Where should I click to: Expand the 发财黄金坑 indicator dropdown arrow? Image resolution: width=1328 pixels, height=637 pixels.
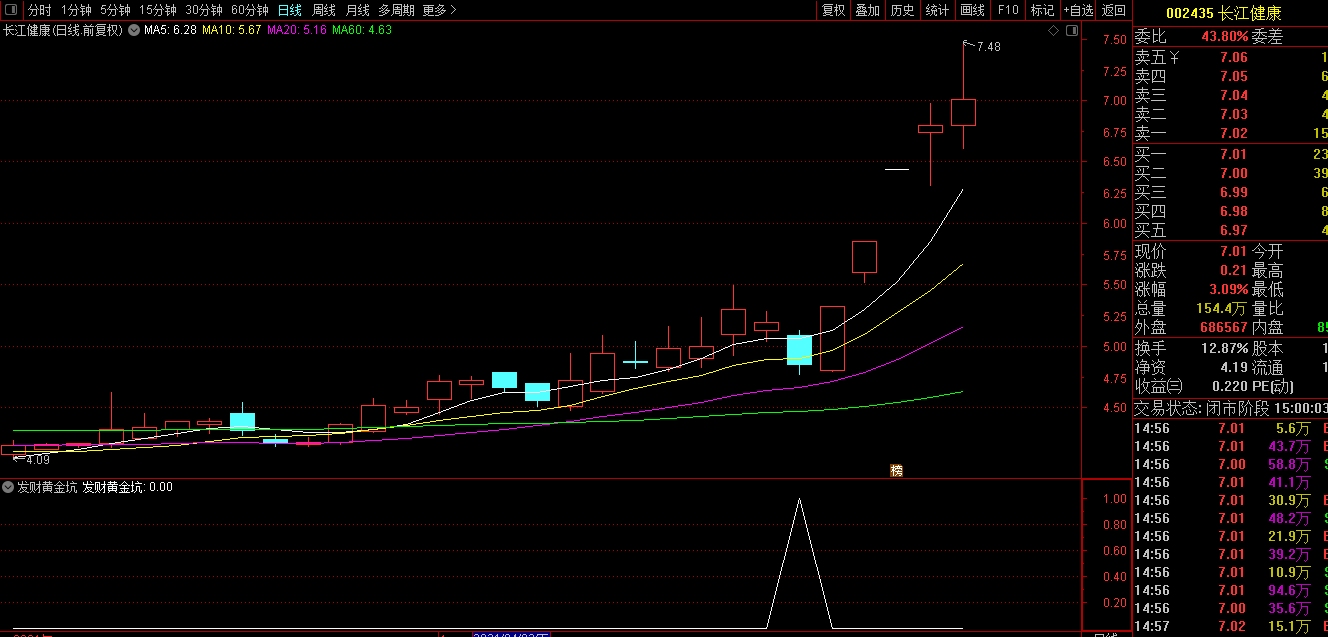[8, 487]
